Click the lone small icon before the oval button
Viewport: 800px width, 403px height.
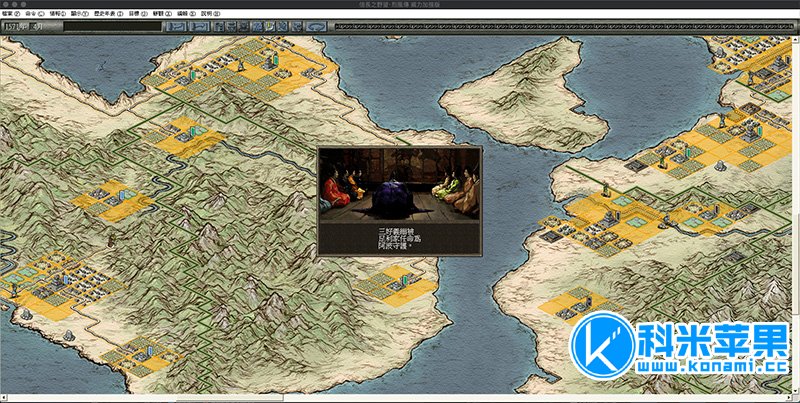(297, 27)
